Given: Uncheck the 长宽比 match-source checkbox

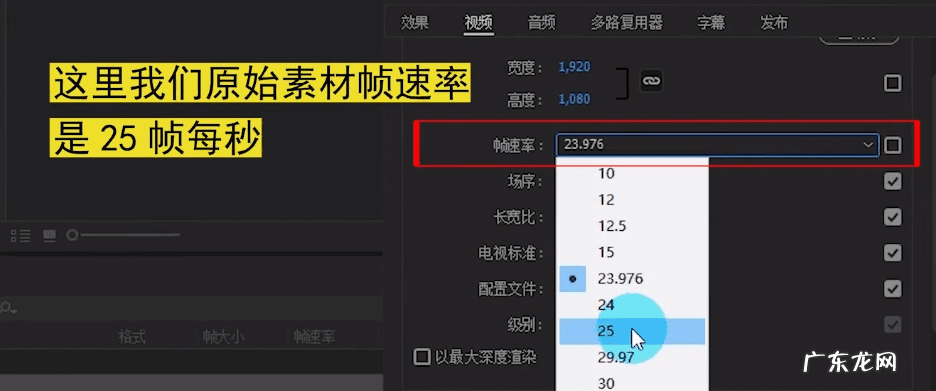Looking at the screenshot, I should pos(892,217).
